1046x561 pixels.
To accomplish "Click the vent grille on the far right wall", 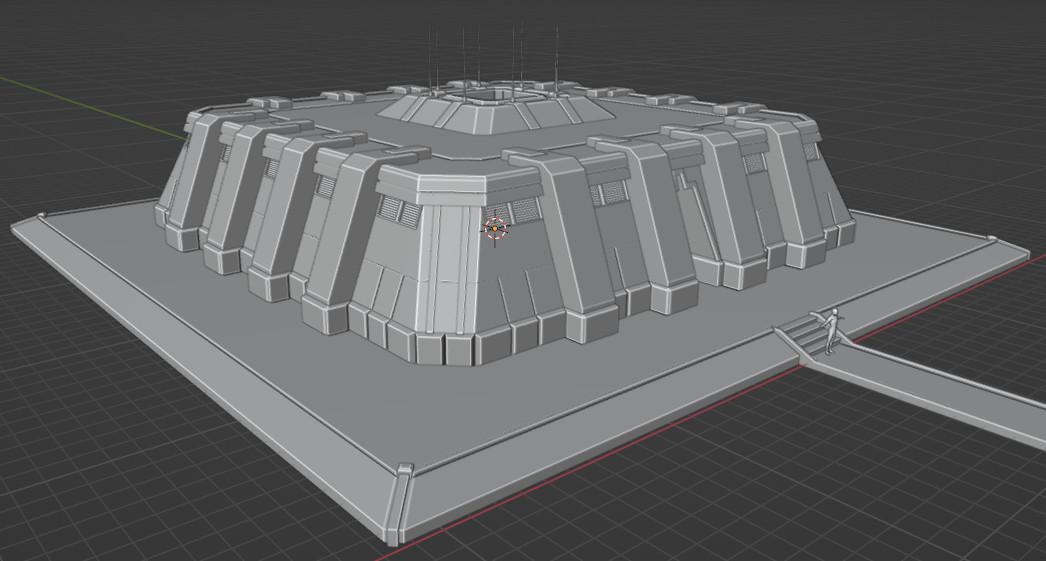I will click(811, 151).
